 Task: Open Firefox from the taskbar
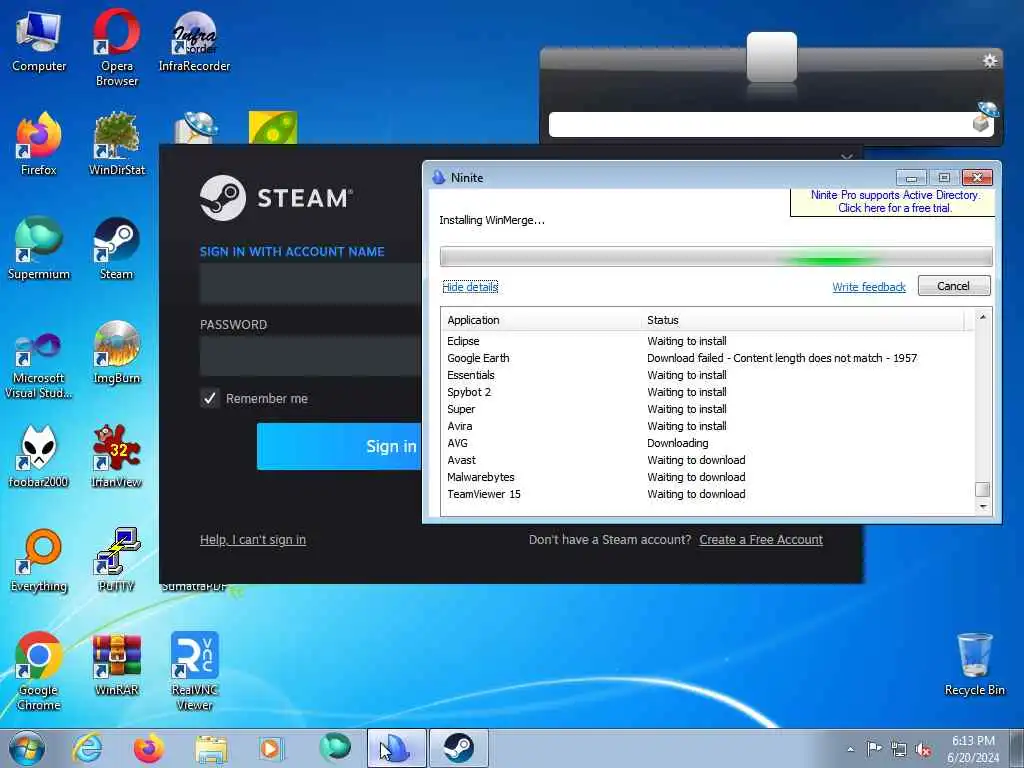pos(149,748)
